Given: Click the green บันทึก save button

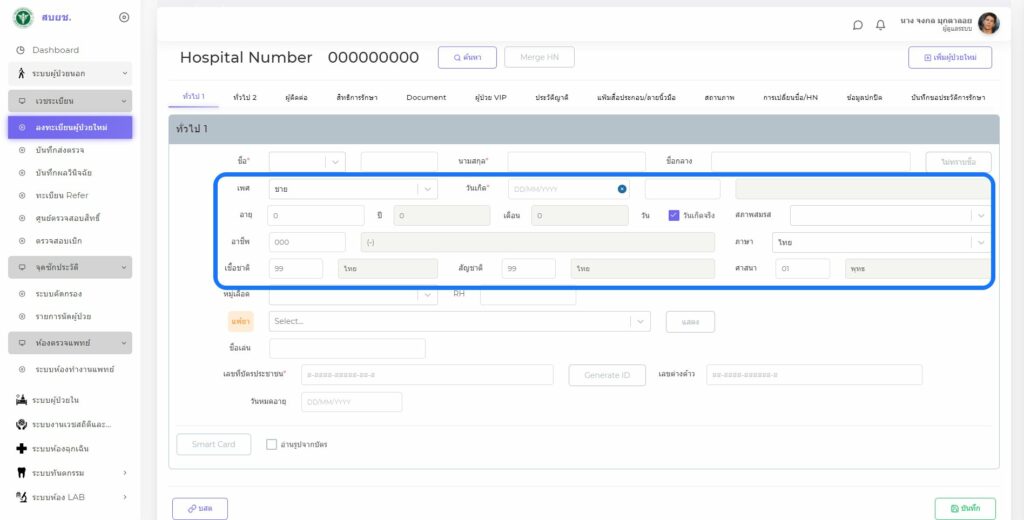Looking at the screenshot, I should [x=964, y=509].
